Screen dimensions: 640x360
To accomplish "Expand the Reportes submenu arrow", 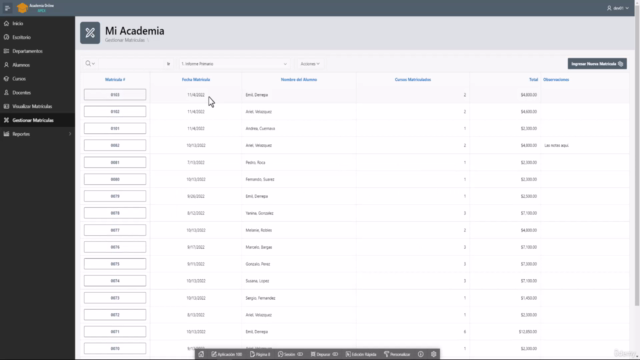I will (70, 134).
